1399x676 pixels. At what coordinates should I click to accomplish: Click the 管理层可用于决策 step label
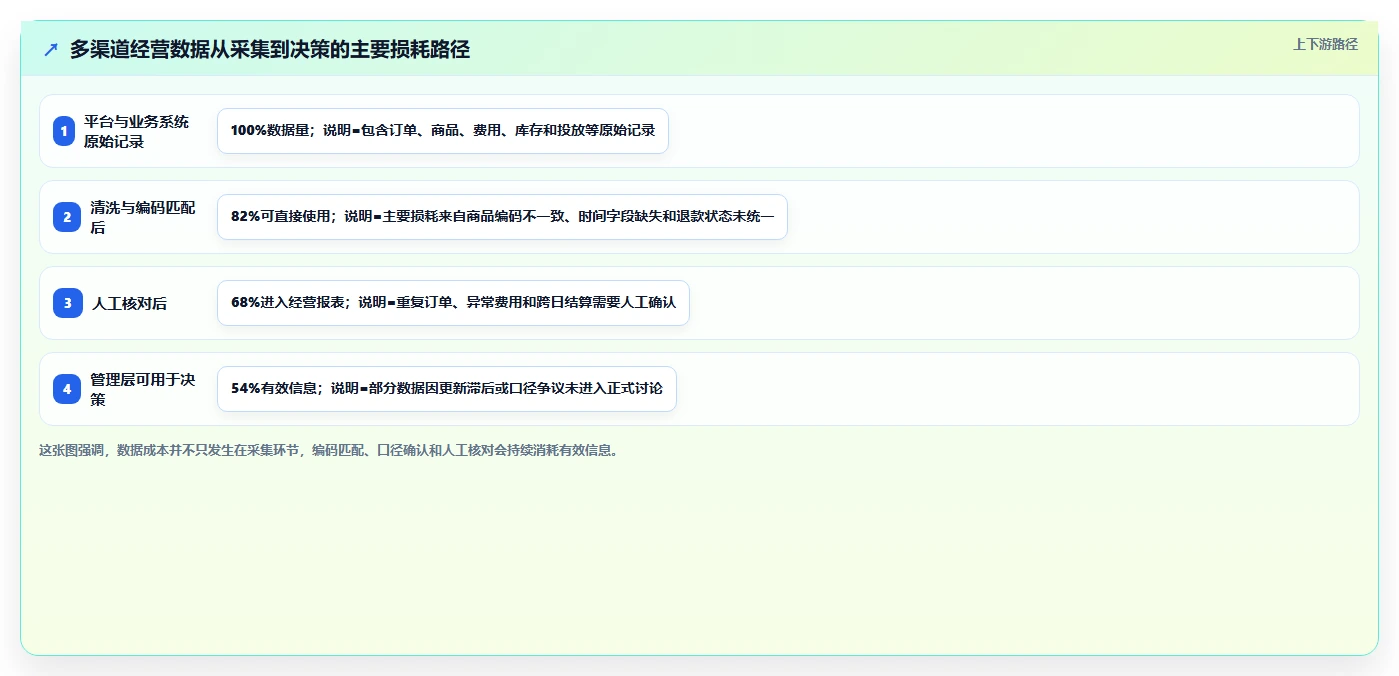click(x=143, y=389)
